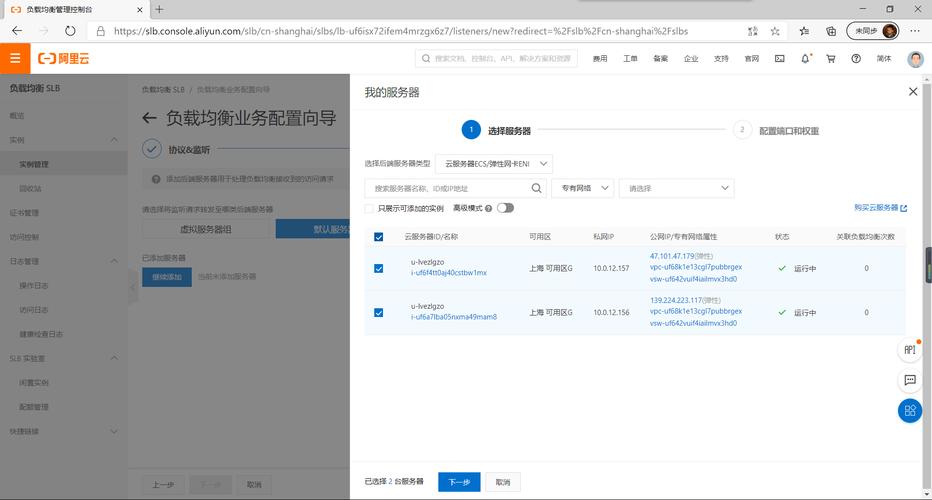The image size is (932, 500).
Task: Open a new browser tab
Action: 159,10
